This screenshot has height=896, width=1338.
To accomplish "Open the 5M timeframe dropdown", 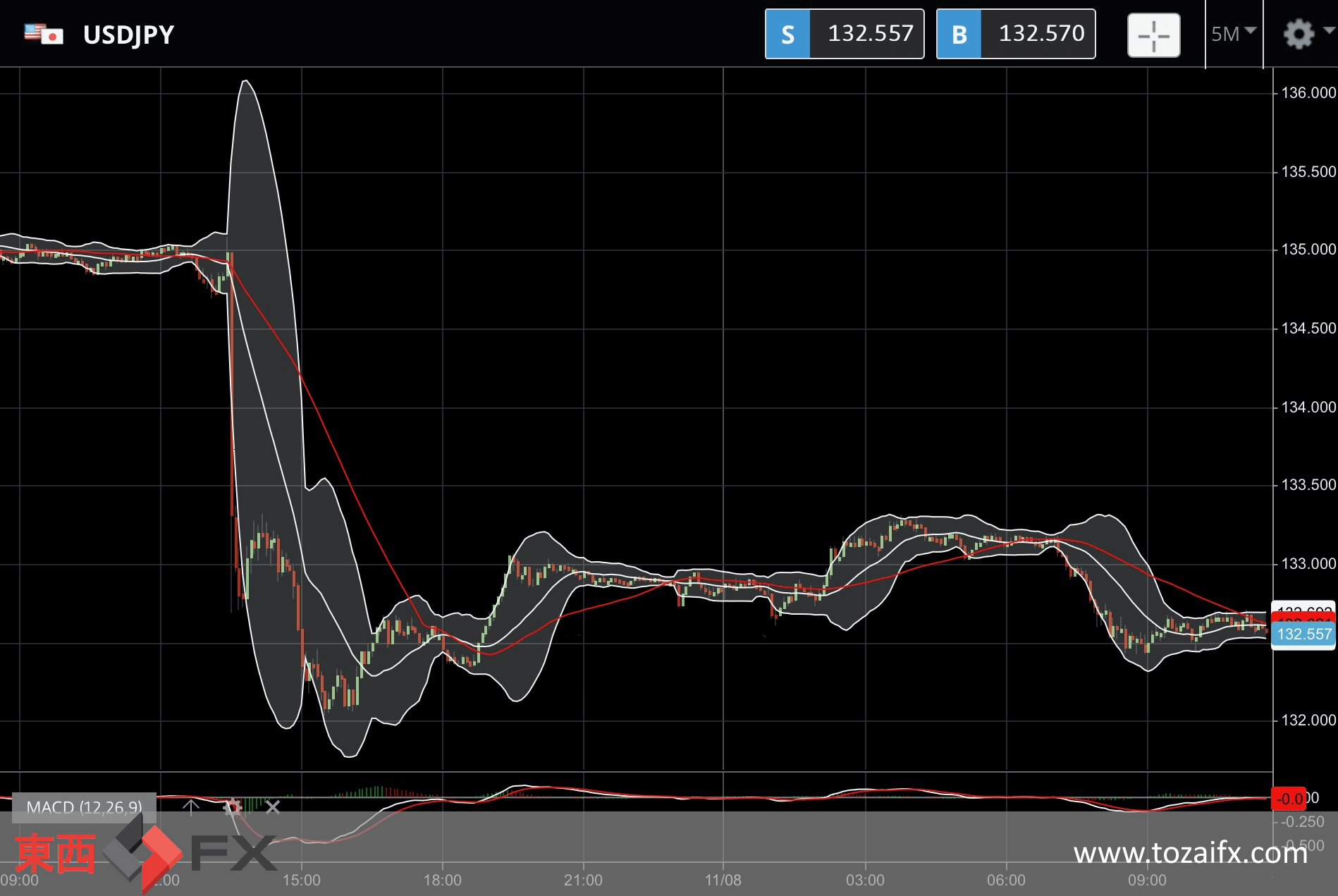I will tap(1234, 34).
